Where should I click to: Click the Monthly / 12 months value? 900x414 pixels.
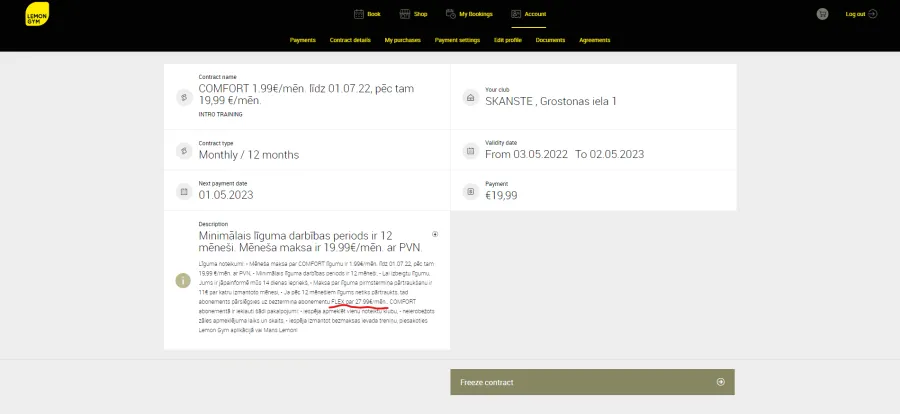[x=249, y=155]
